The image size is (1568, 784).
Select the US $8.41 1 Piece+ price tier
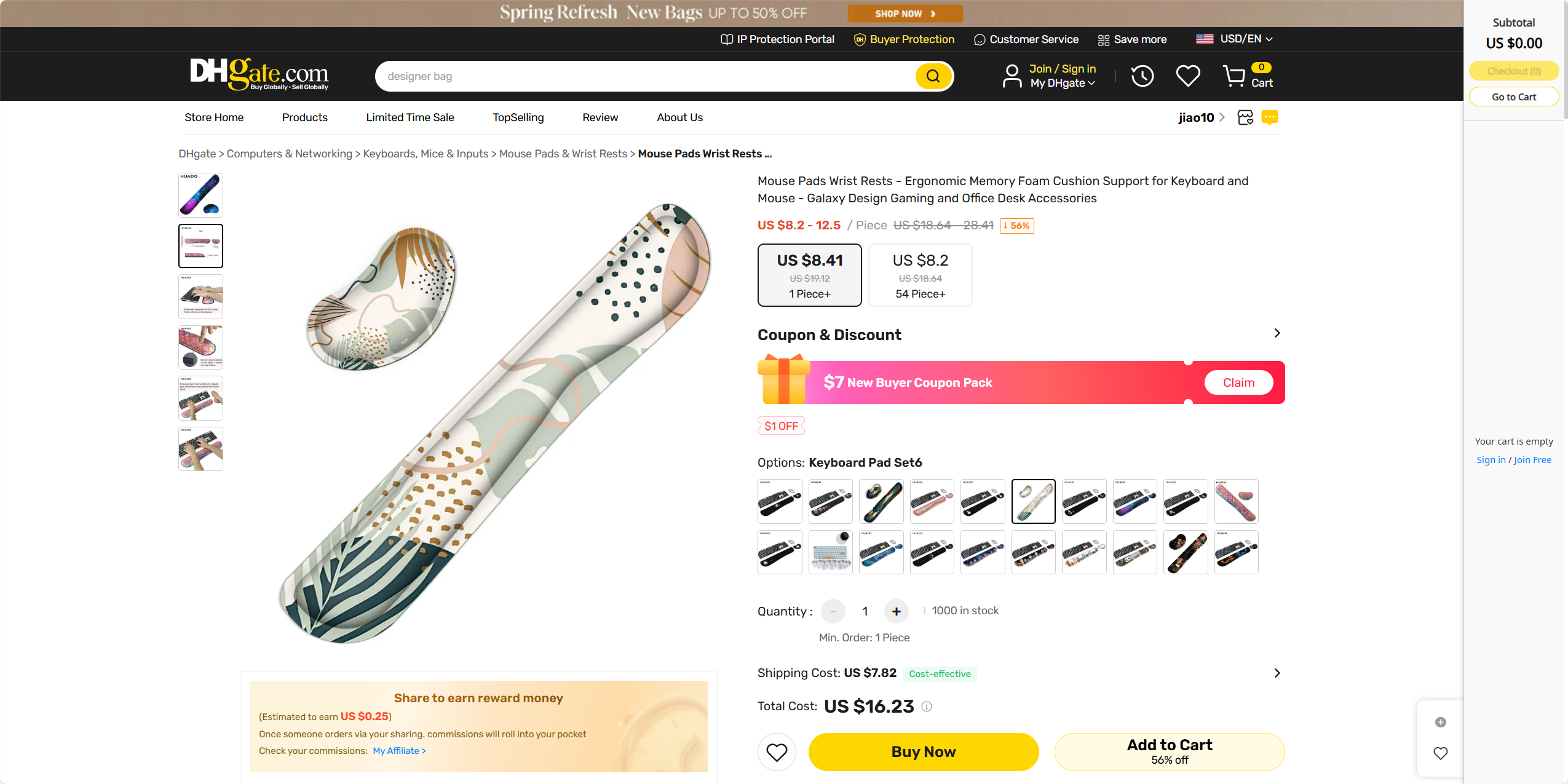[809, 275]
